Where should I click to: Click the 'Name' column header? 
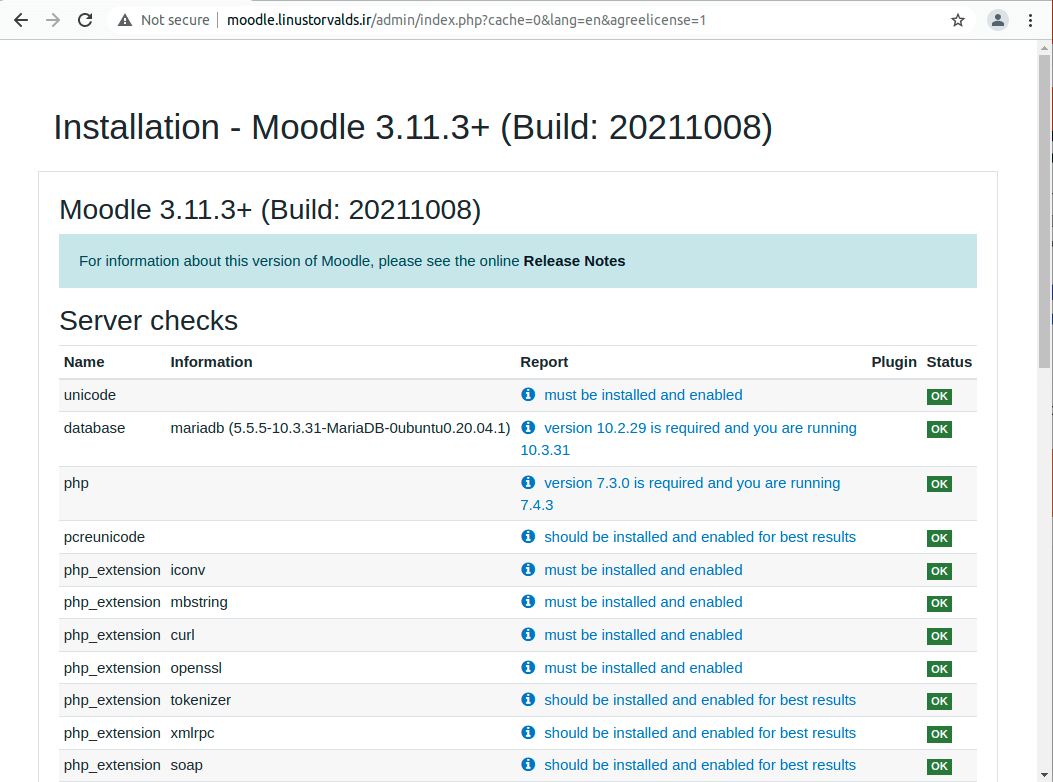(x=84, y=362)
